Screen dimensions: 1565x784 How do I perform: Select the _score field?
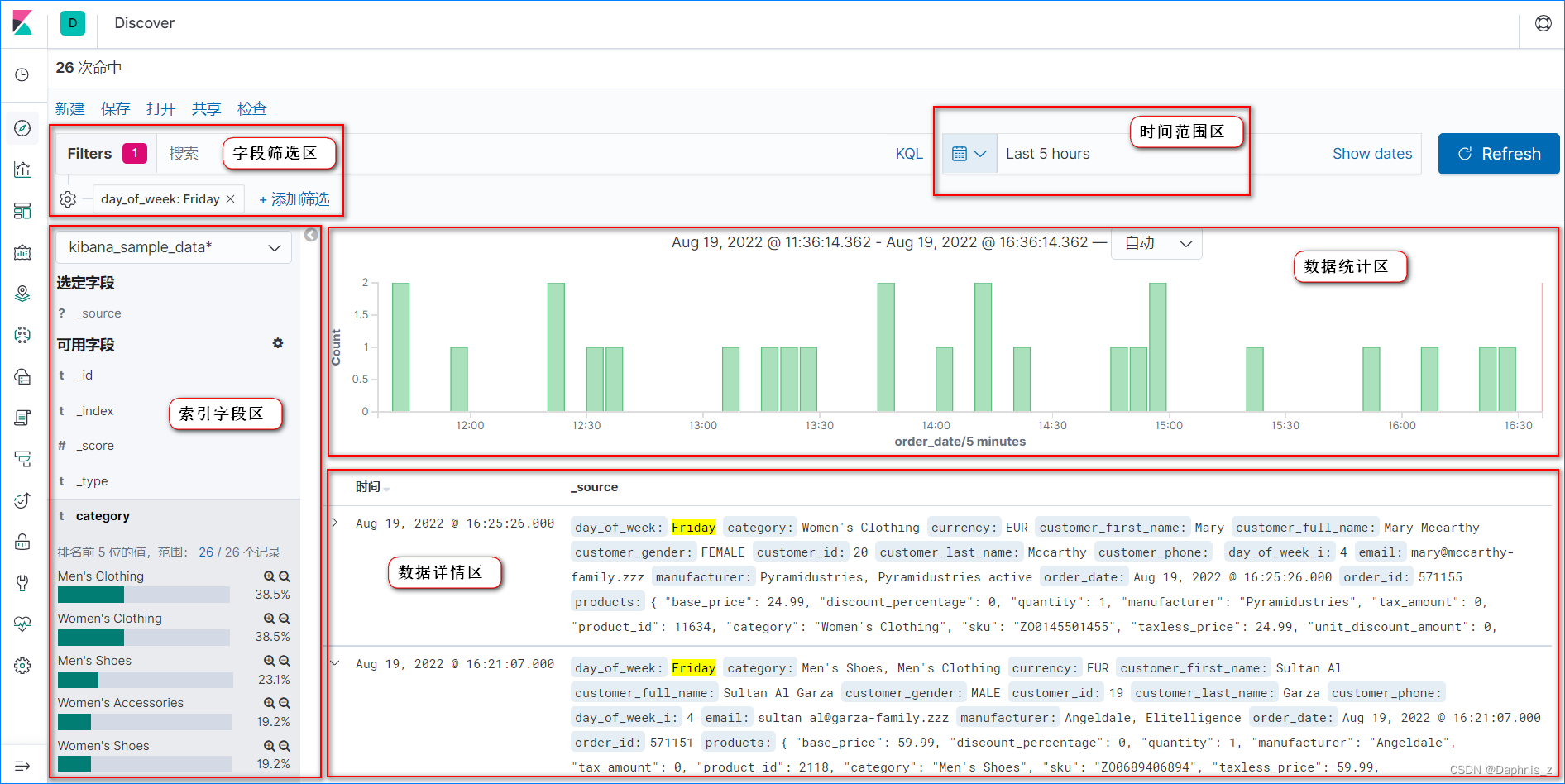[x=95, y=446]
